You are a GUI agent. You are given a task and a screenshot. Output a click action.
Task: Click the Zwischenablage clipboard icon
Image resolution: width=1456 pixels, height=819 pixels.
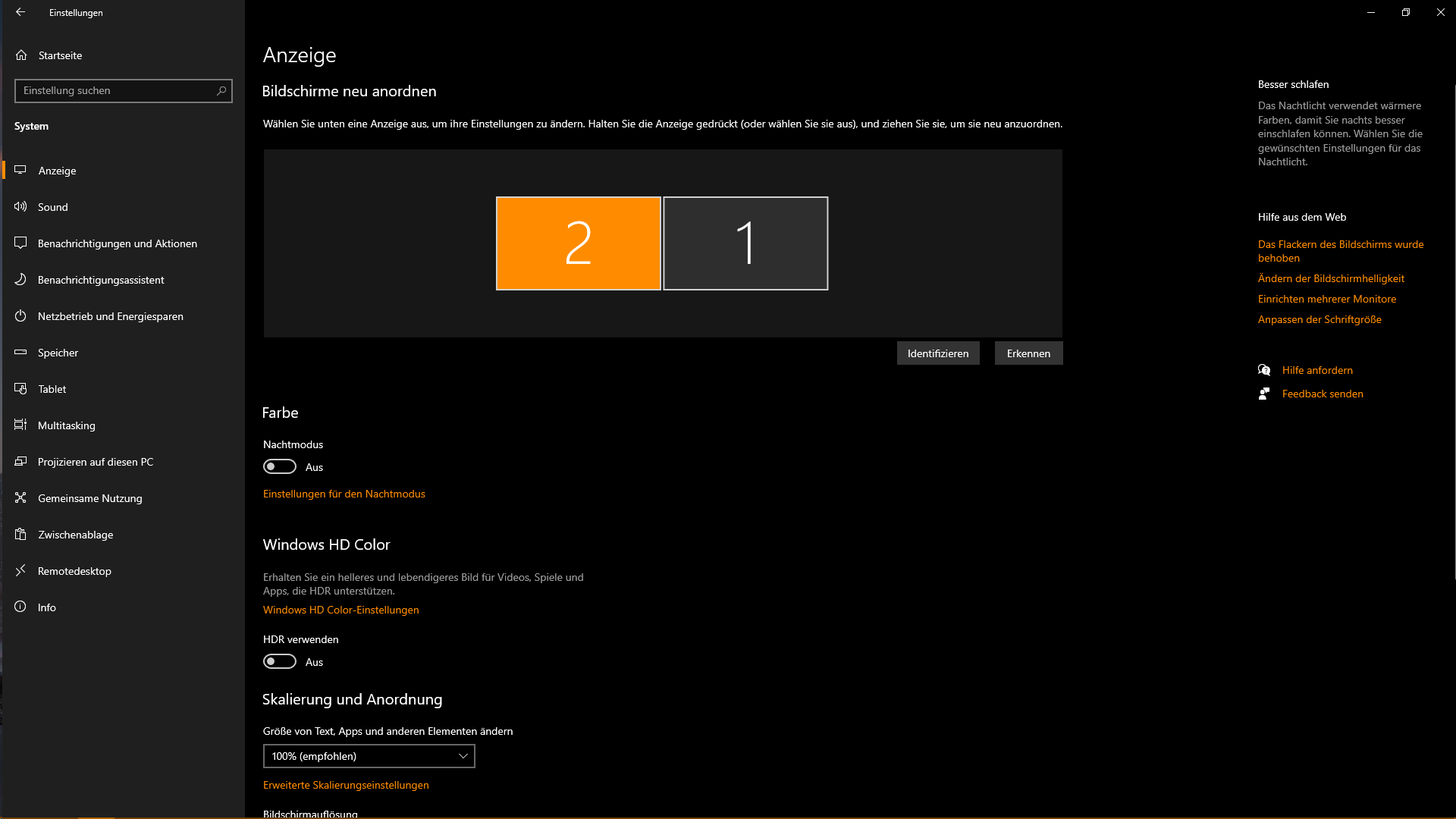(x=20, y=534)
